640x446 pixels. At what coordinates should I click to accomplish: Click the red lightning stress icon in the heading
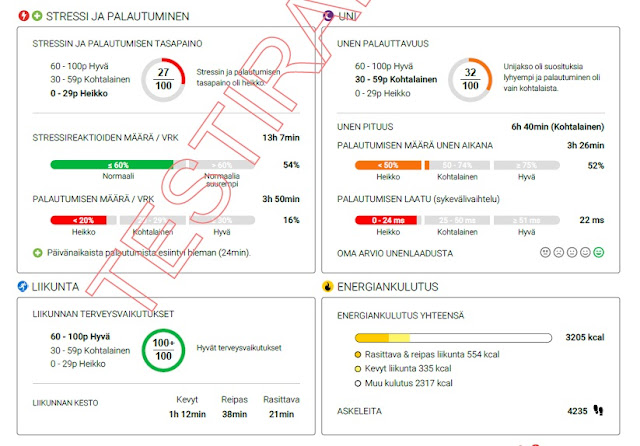(x=24, y=16)
